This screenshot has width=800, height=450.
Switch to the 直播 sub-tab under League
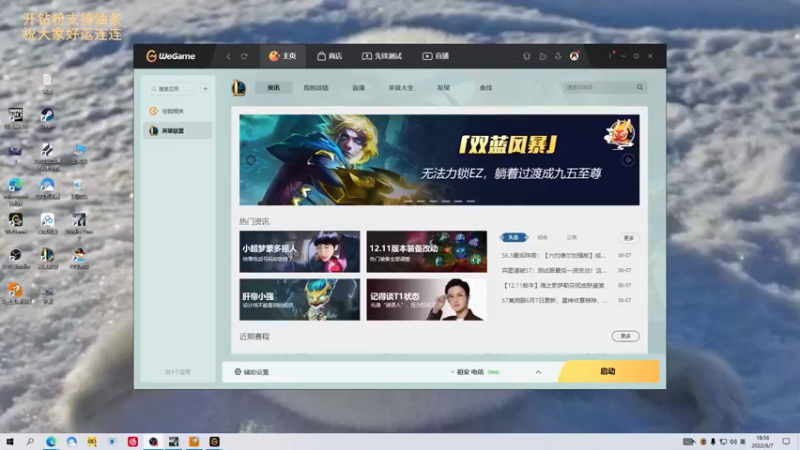click(359, 88)
